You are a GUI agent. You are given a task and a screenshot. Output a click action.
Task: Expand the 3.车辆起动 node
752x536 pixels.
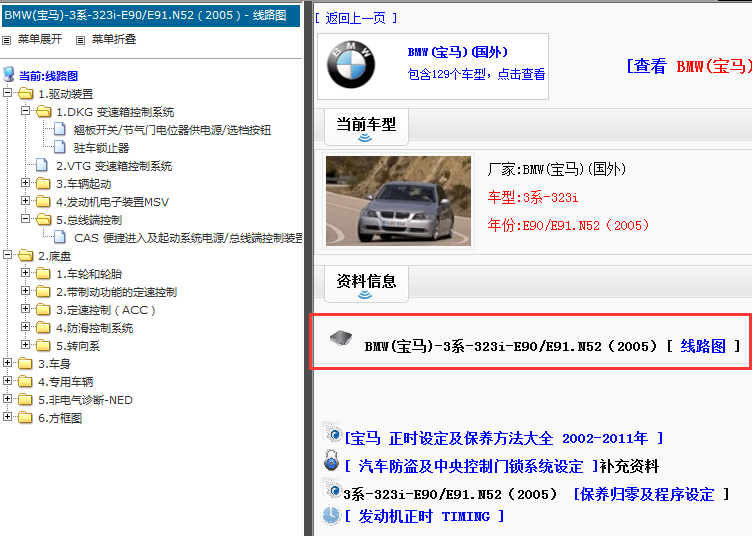pyautogui.click(x=26, y=183)
